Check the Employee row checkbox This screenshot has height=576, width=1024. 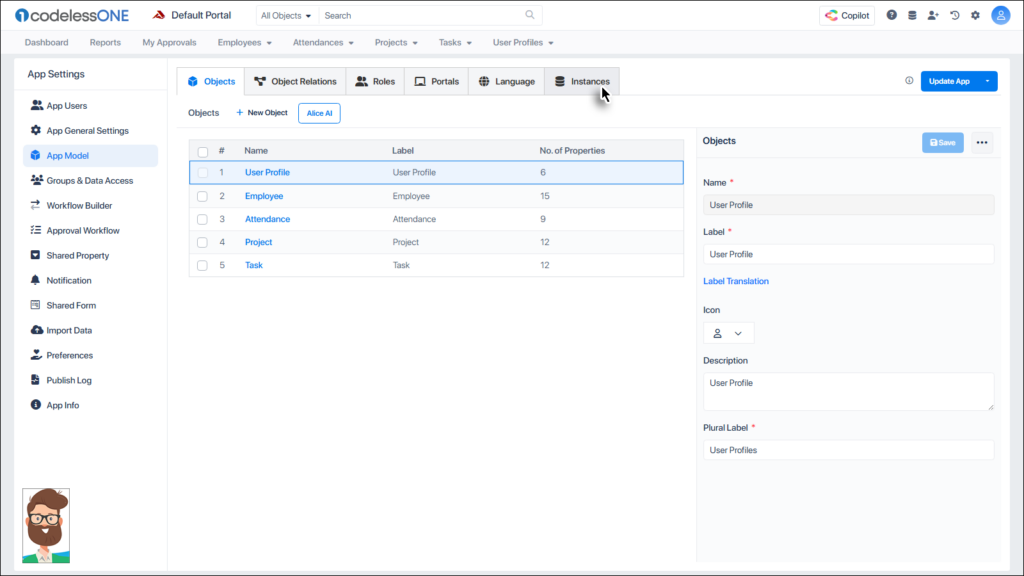[202, 197]
